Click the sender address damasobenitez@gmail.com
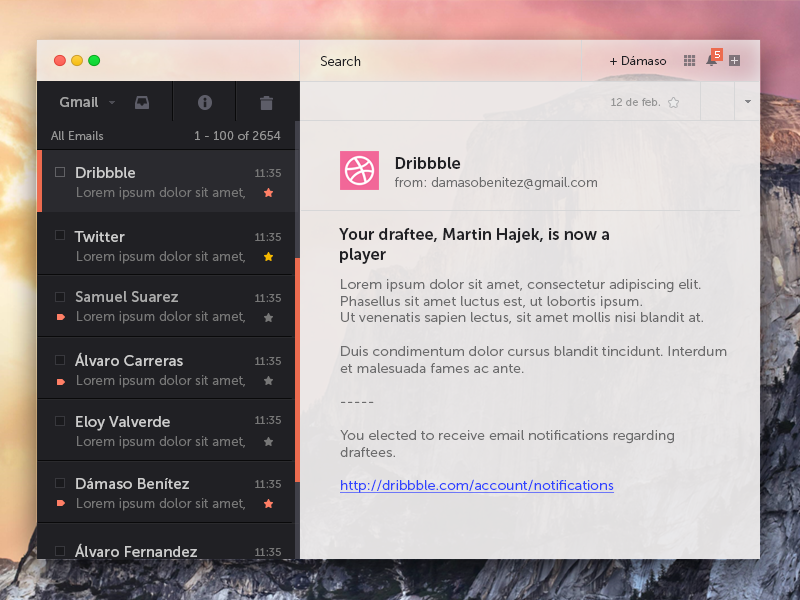Image resolution: width=800 pixels, height=600 pixels. coord(514,183)
